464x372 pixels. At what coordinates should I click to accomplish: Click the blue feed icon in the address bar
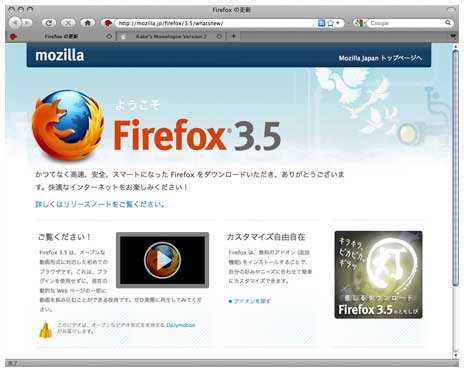coord(321,23)
